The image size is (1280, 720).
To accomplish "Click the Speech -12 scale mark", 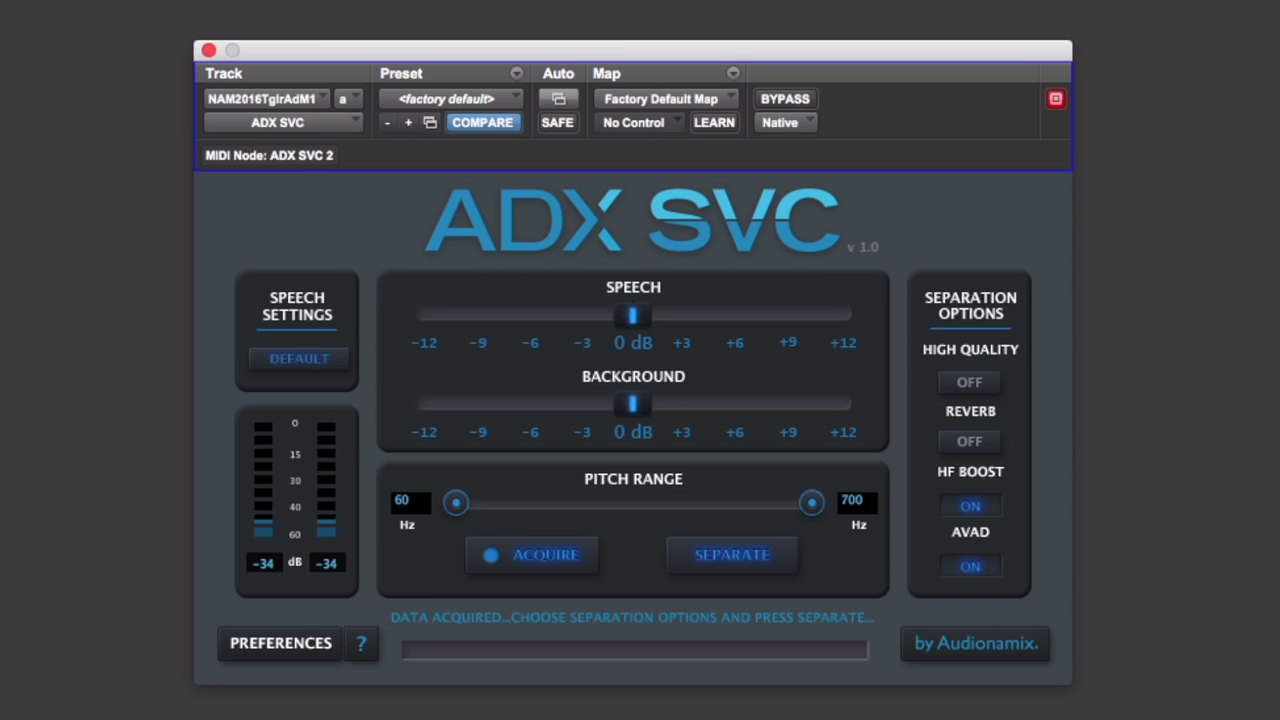I will point(424,343).
